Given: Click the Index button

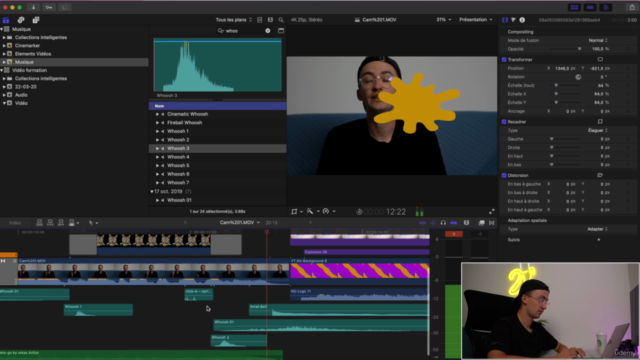Looking at the screenshot, I should [x=15, y=222].
